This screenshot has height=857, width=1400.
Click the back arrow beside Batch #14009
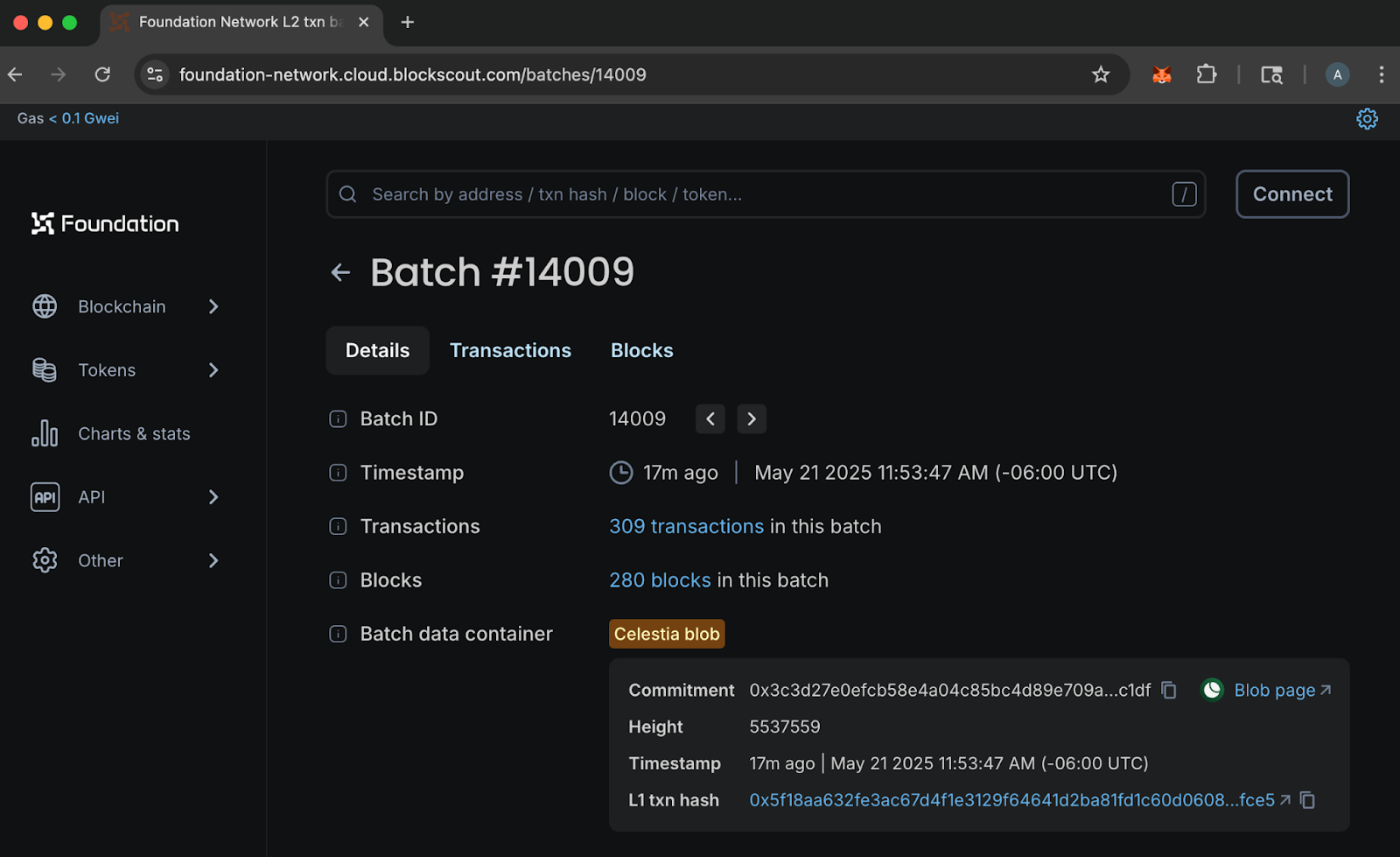(x=340, y=273)
